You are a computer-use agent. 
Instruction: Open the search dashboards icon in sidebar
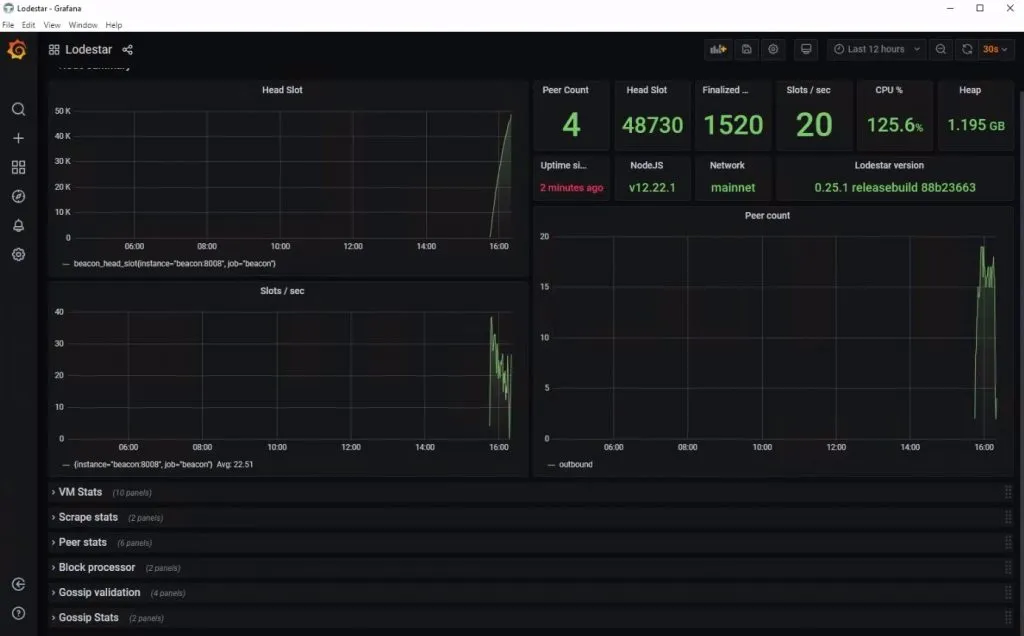(x=18, y=109)
